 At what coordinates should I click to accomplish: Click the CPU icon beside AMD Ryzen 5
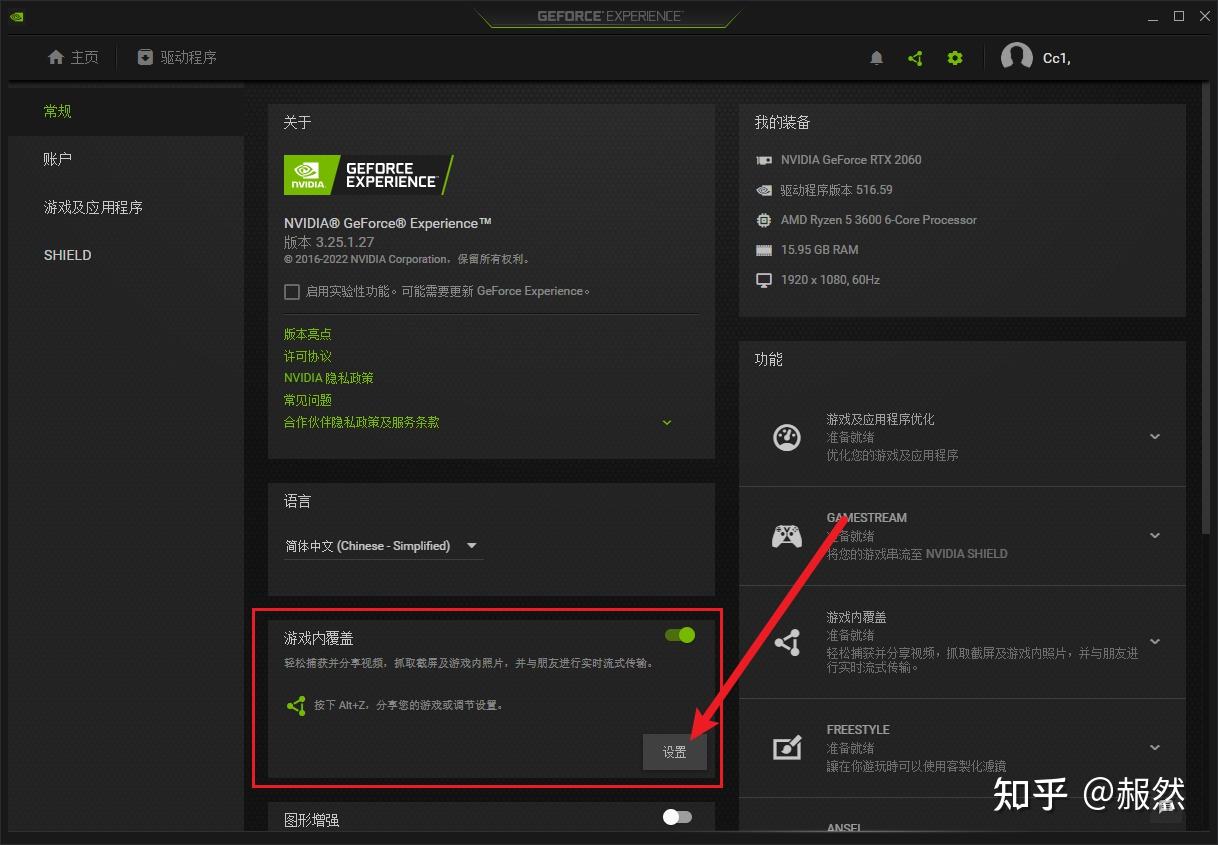point(764,220)
